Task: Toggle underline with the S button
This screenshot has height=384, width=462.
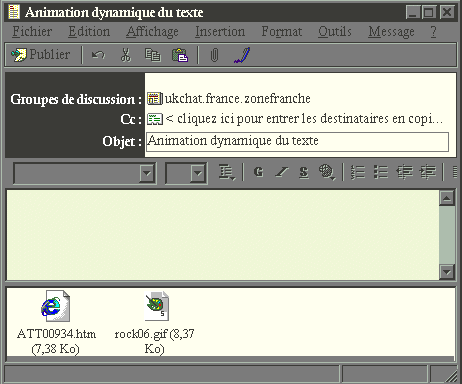Action: (x=304, y=172)
